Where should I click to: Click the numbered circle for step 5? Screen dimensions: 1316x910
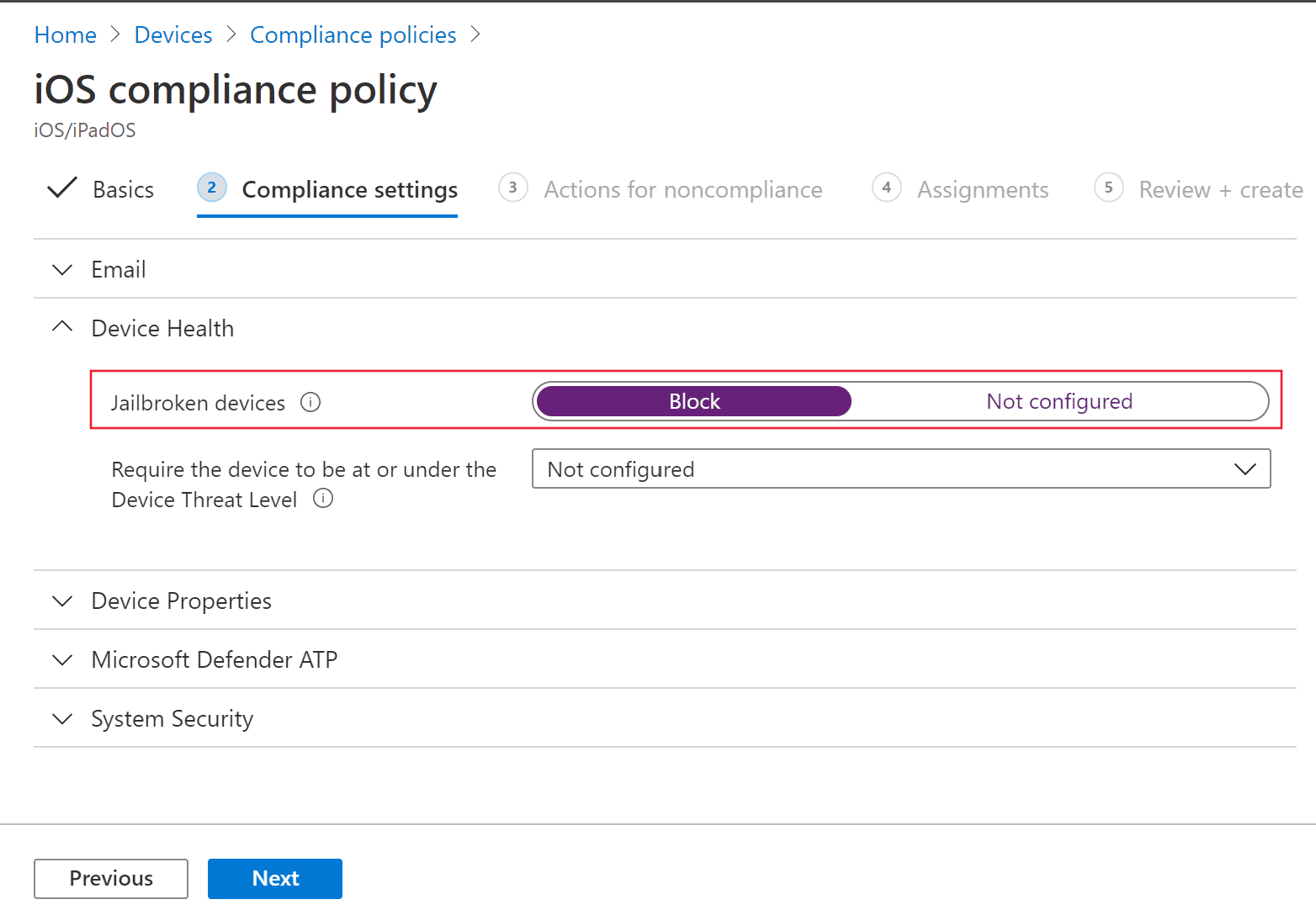coord(1108,188)
